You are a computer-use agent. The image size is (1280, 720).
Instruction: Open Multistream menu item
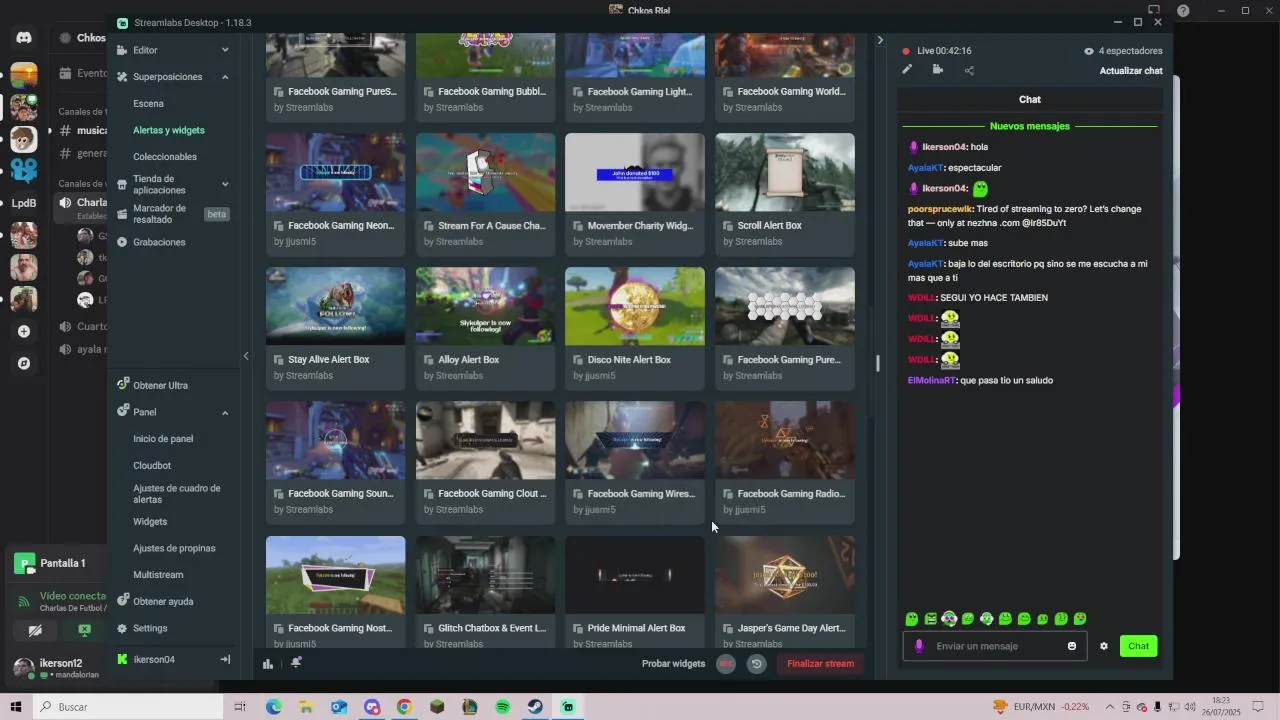[x=158, y=575]
